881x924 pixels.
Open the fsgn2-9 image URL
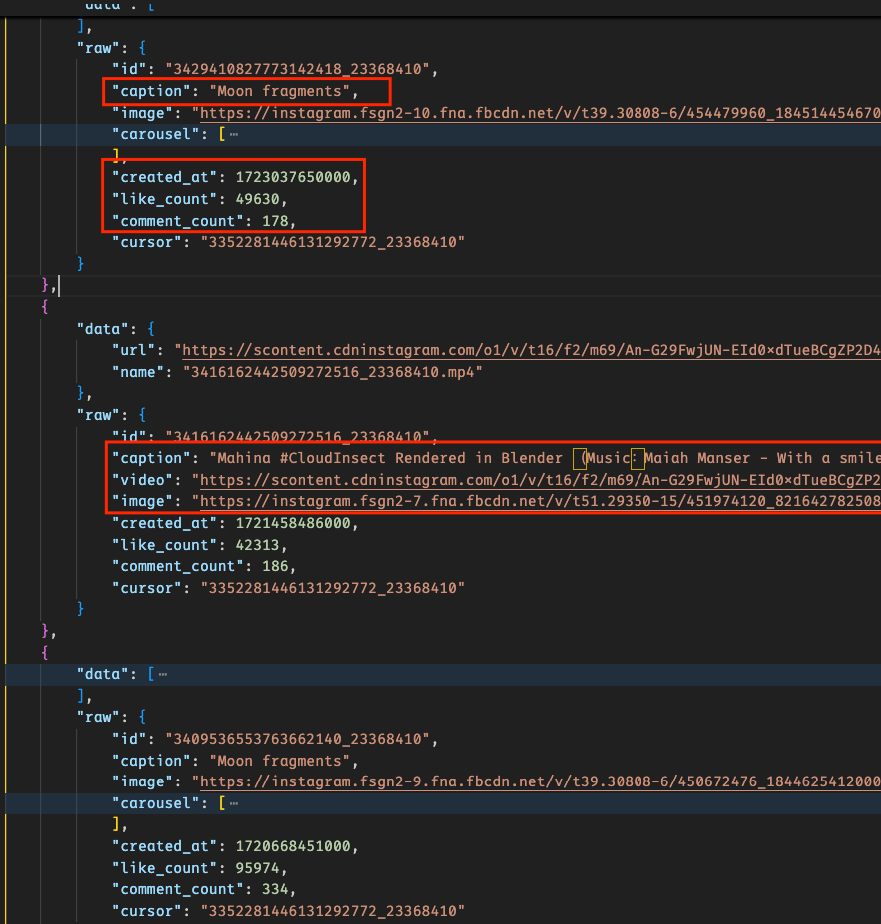[540, 782]
